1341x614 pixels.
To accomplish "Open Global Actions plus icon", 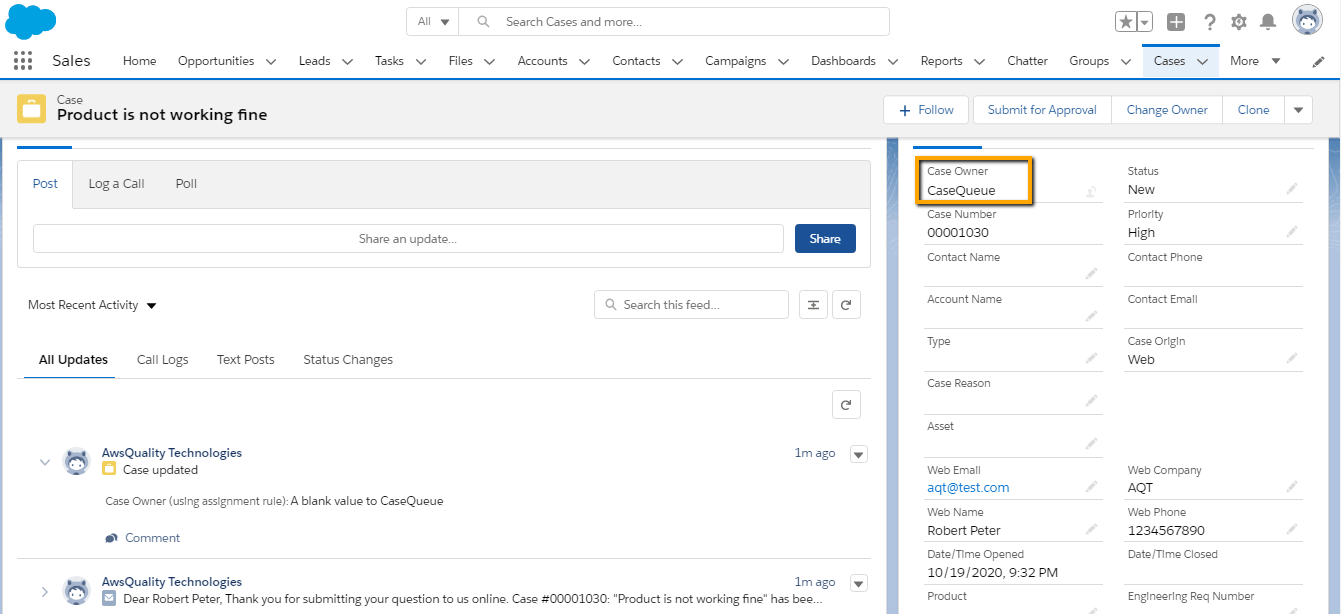I will 1177,22.
